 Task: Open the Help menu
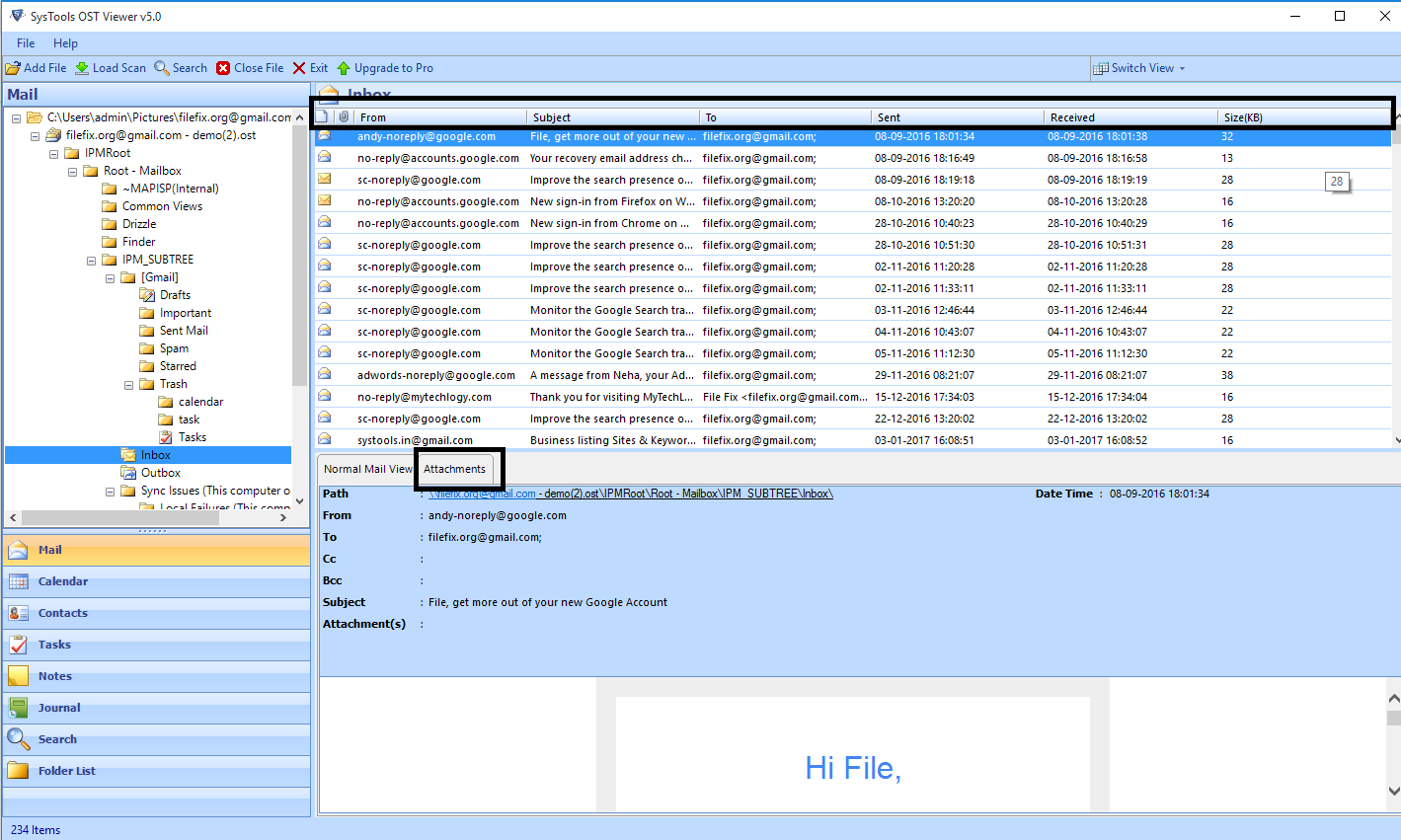pos(66,43)
